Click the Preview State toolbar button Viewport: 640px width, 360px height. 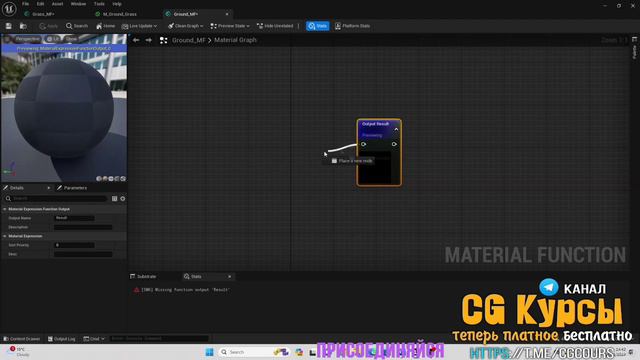228,26
